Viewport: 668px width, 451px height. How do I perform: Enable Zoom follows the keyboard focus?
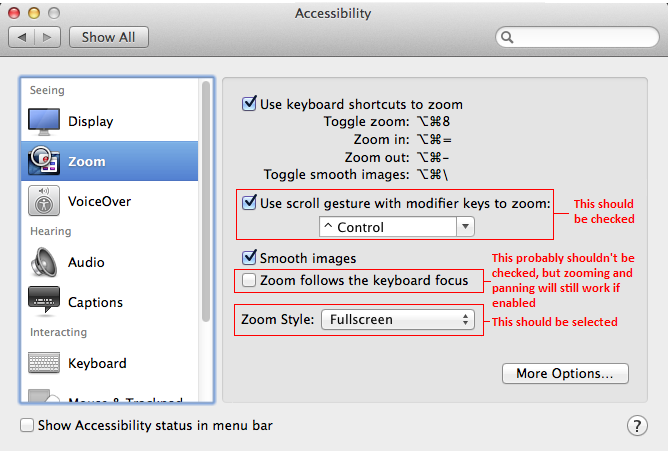point(249,280)
